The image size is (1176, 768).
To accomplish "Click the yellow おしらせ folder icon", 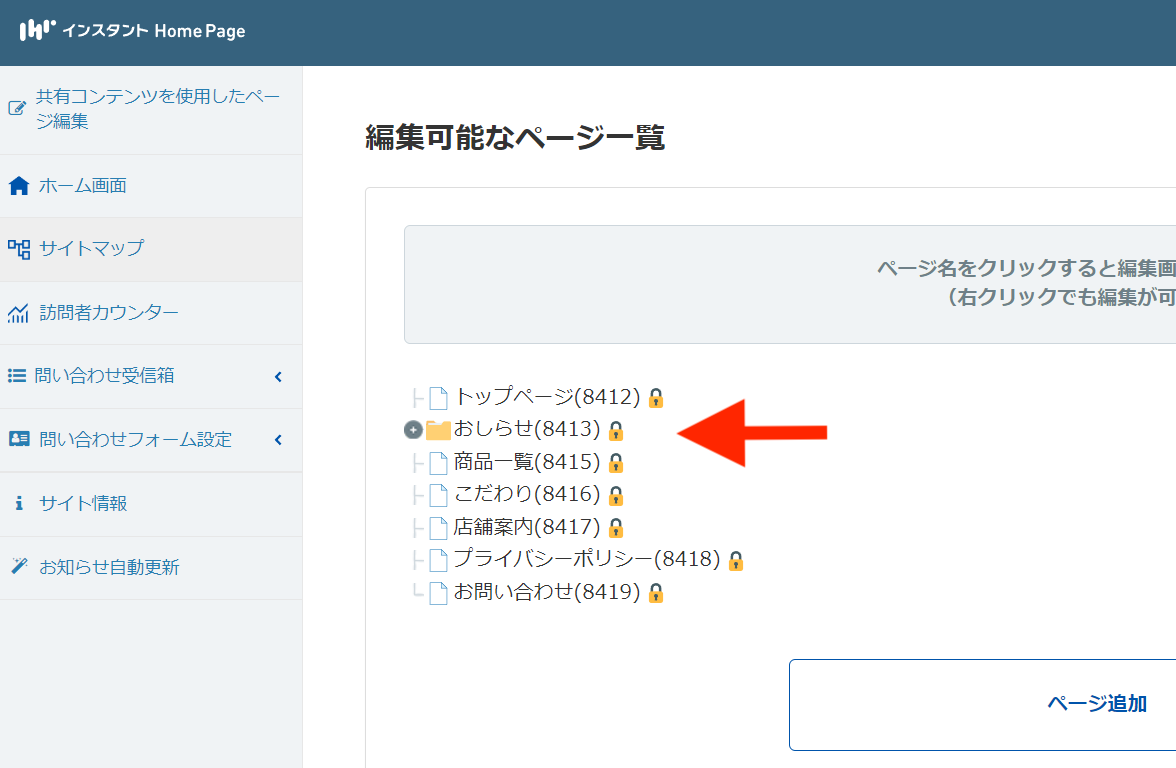I will [438, 430].
